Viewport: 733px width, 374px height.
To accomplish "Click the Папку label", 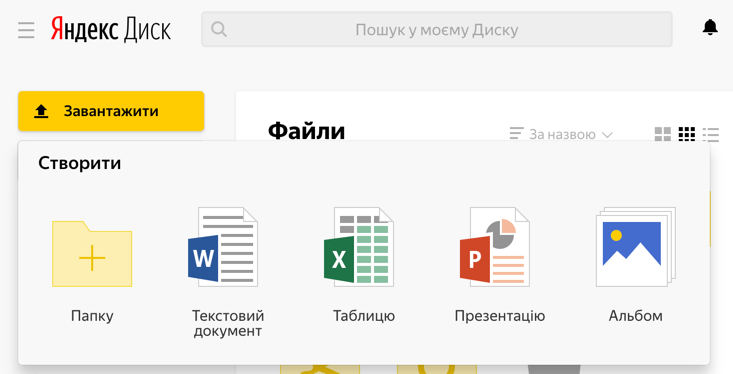I will coord(92,316).
